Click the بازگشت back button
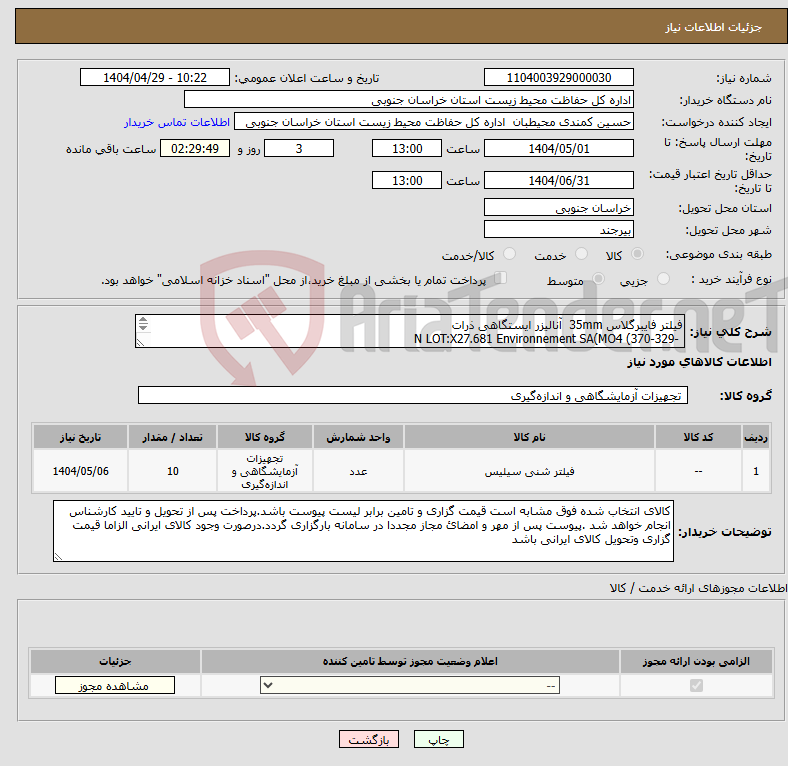788x766 pixels. click(x=369, y=739)
